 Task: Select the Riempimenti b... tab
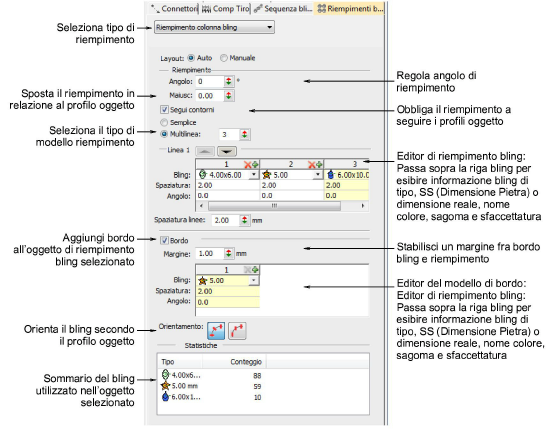pos(349,8)
